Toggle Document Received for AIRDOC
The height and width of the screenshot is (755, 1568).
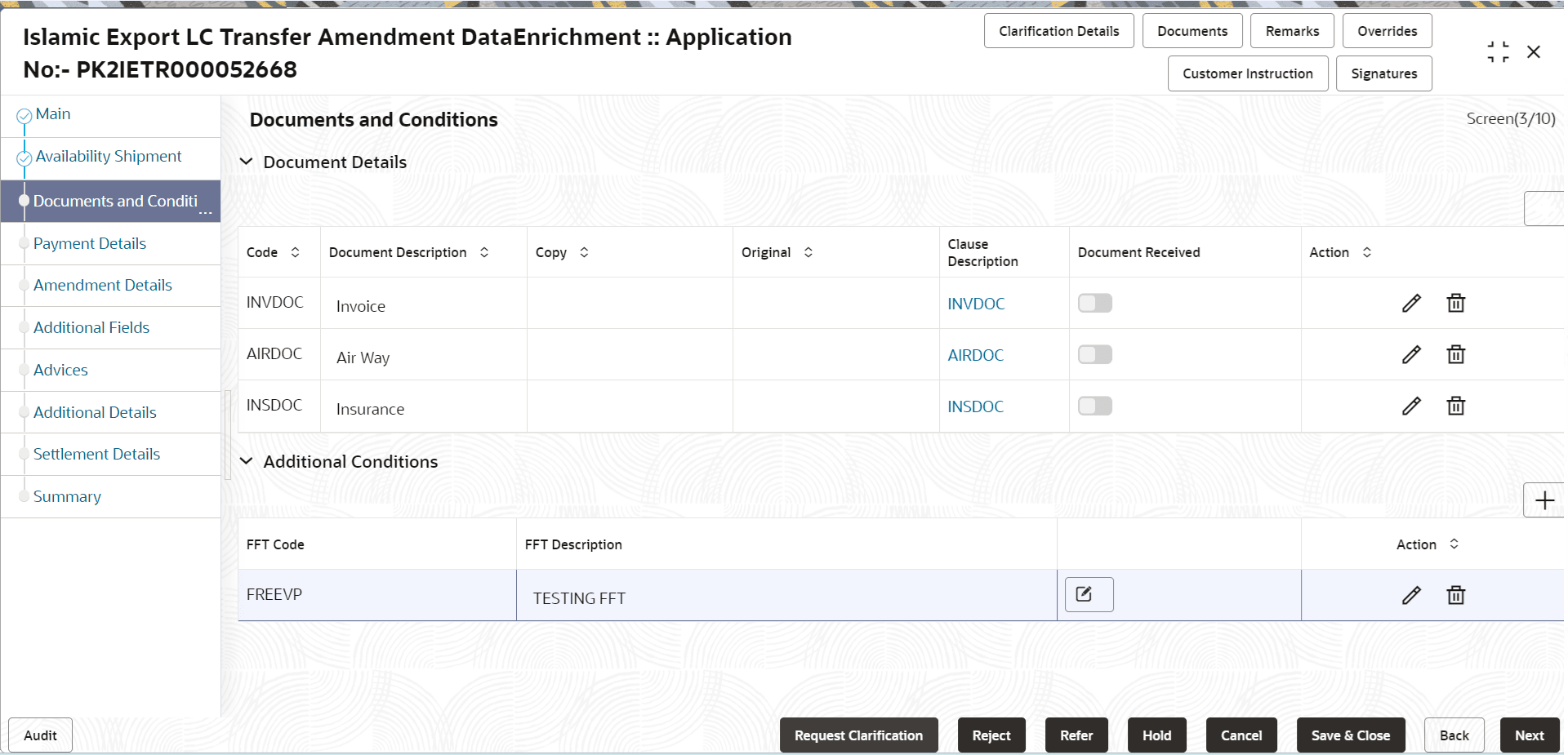pyautogui.click(x=1094, y=354)
